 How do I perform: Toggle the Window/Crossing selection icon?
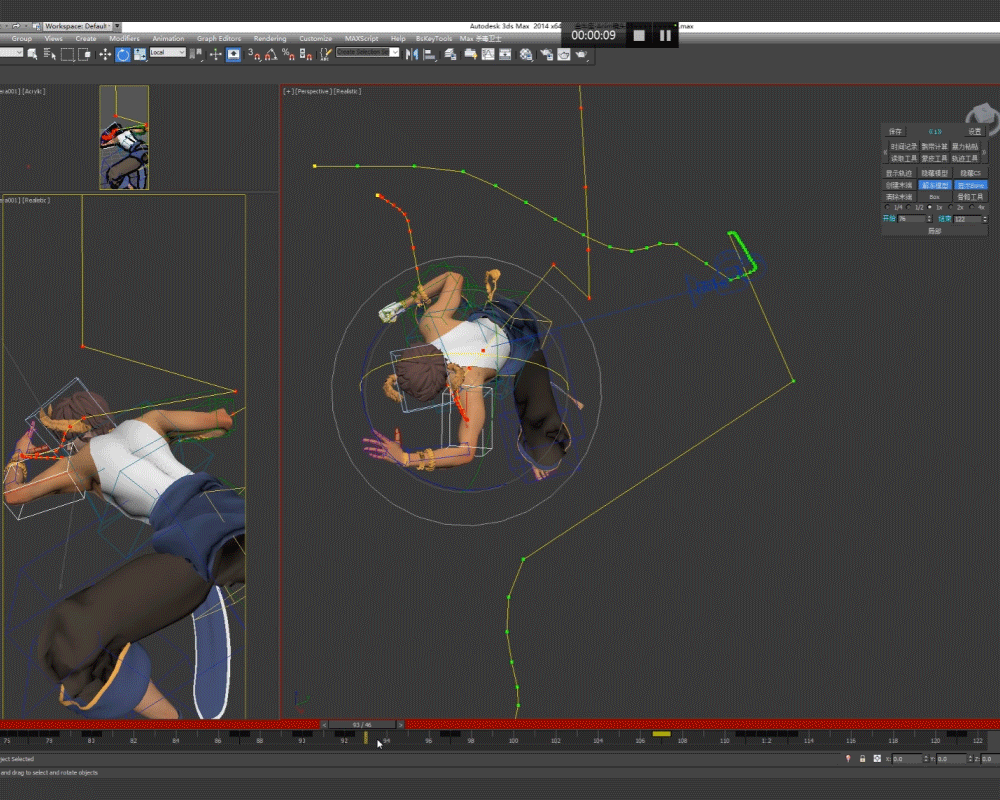point(84,55)
